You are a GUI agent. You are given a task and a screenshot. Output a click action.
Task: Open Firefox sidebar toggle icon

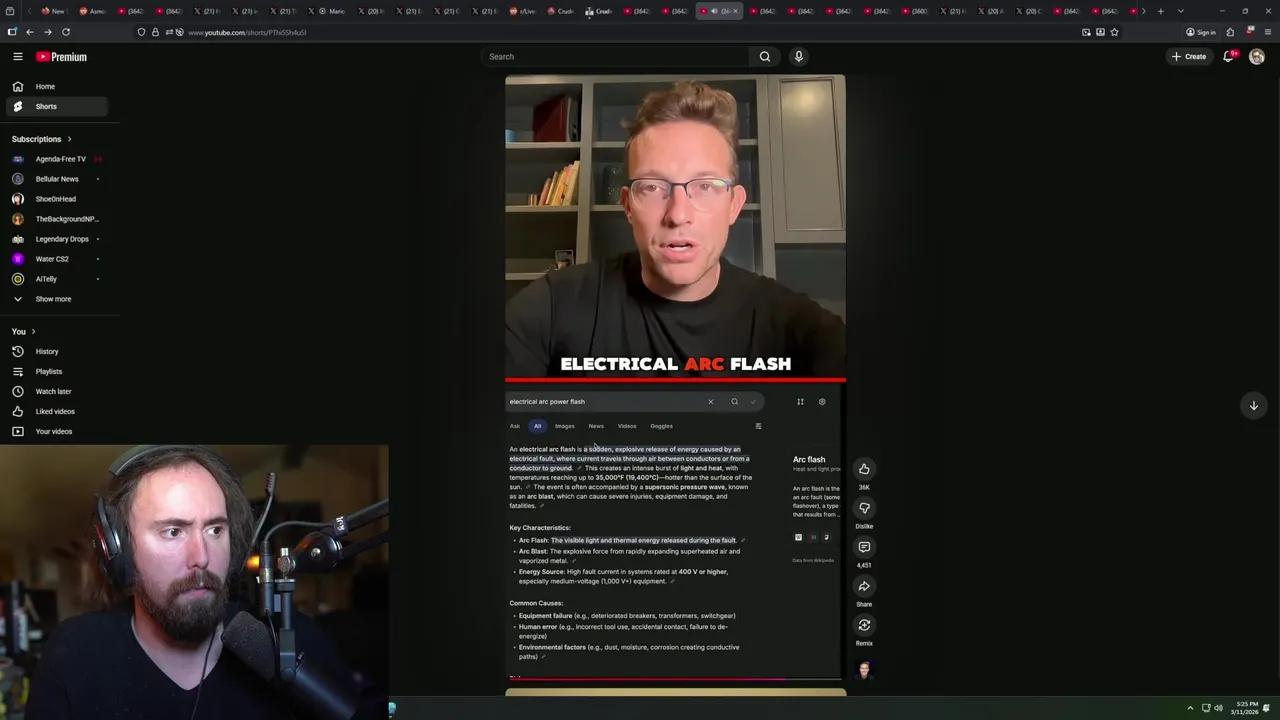pyautogui.click(x=11, y=32)
